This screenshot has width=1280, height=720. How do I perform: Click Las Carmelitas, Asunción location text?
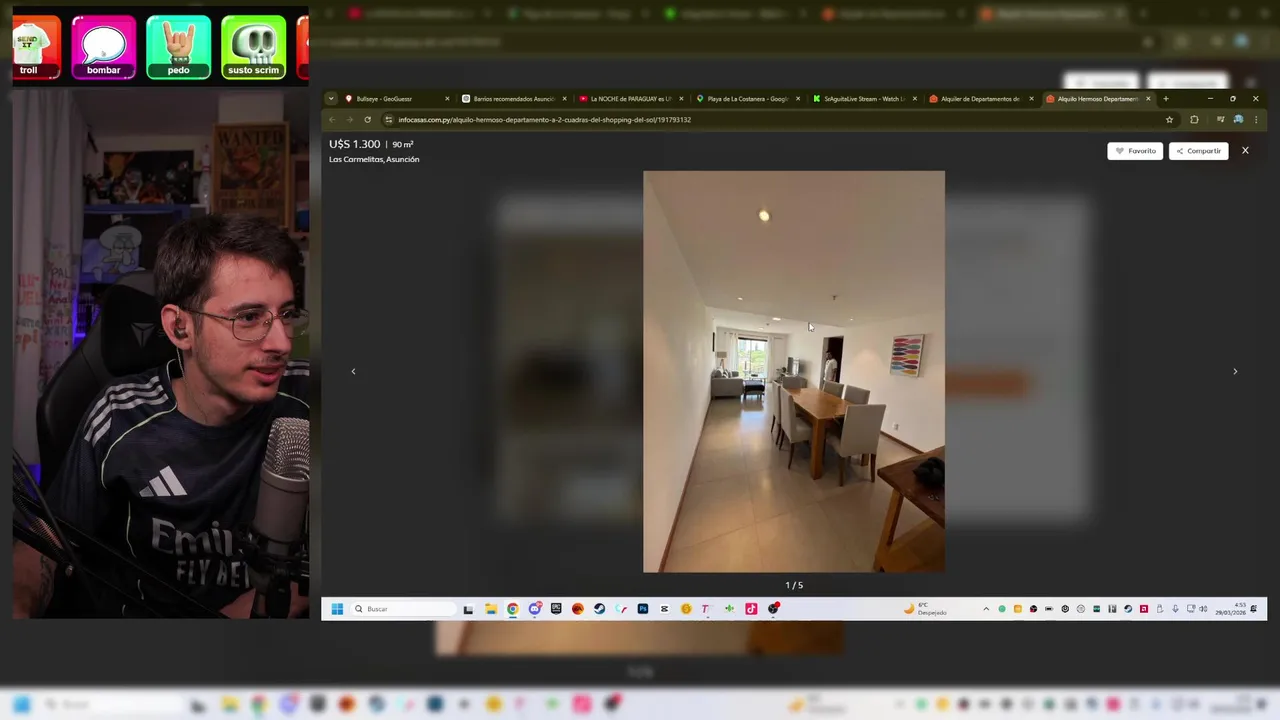(x=374, y=160)
